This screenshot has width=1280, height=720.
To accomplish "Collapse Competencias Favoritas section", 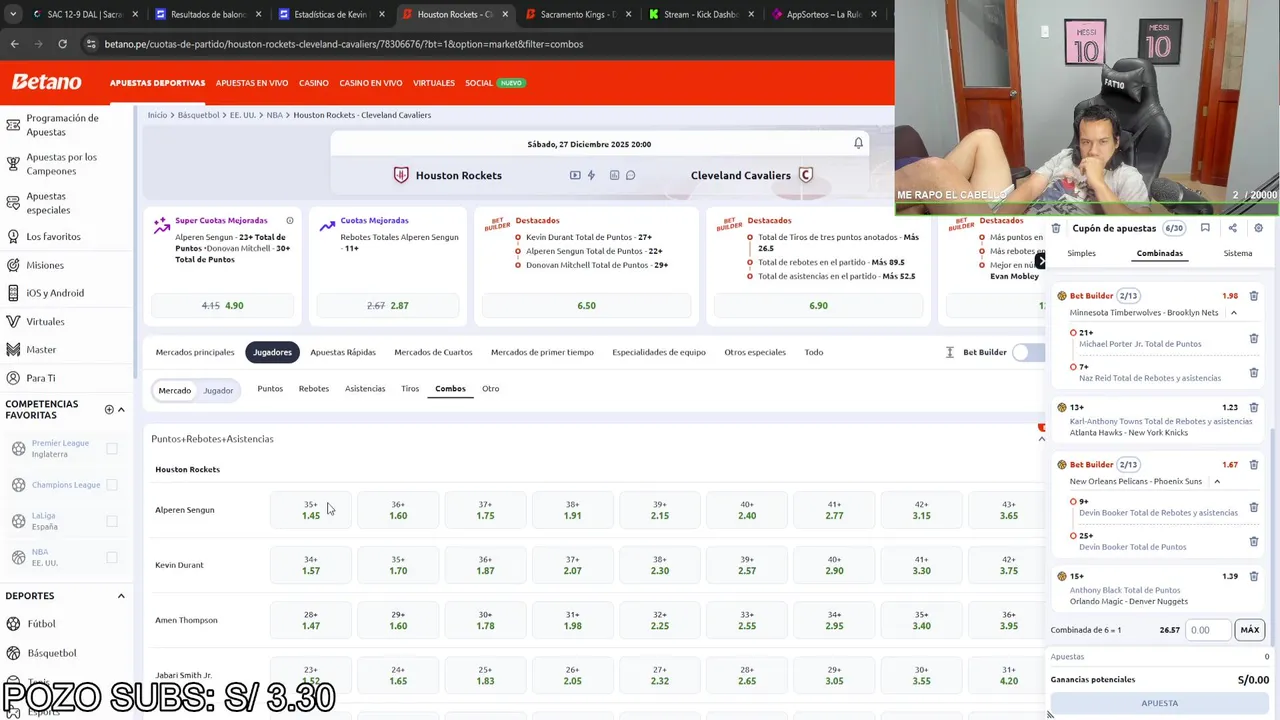I will (121, 409).
